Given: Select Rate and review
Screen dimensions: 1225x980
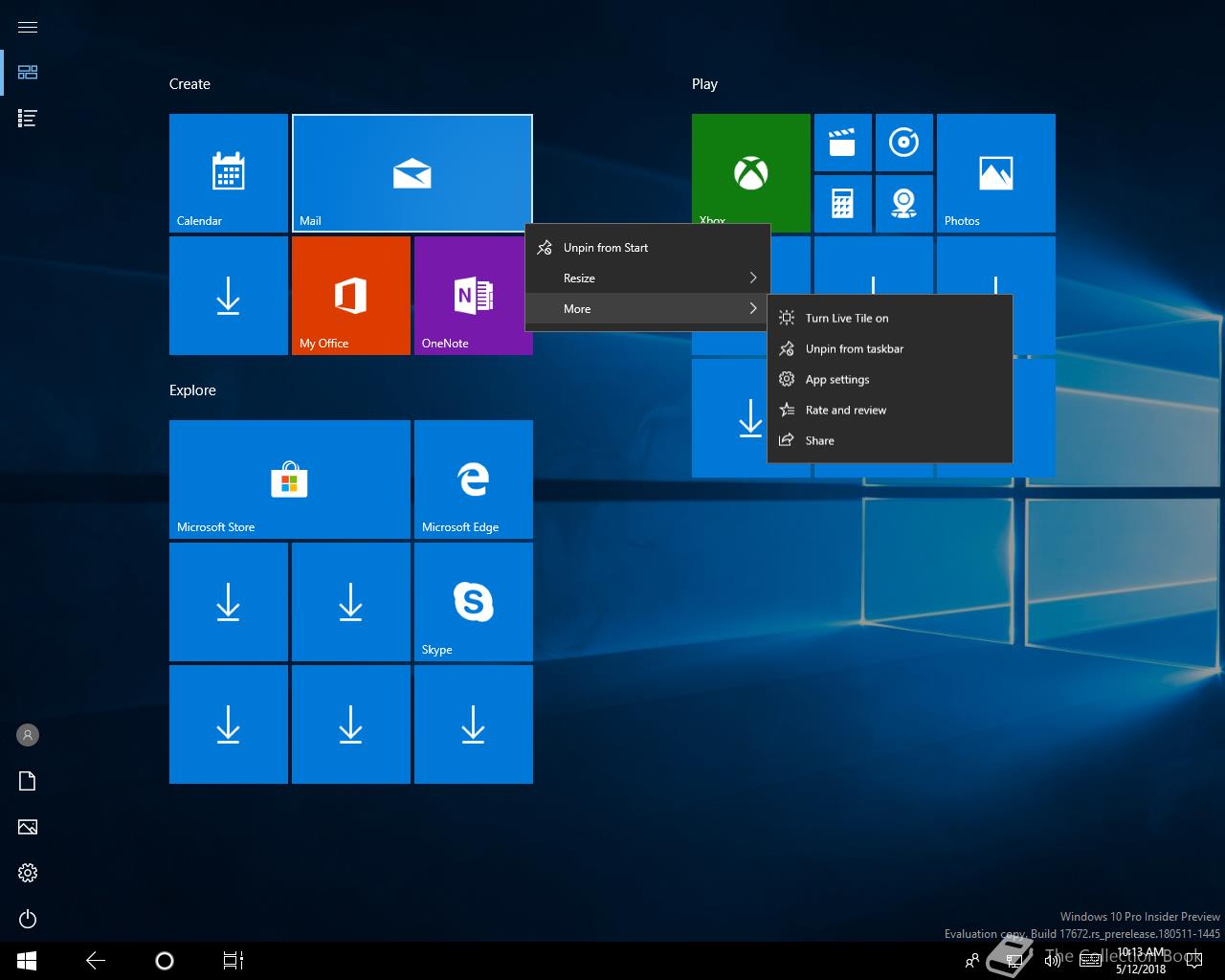Looking at the screenshot, I should 890,411.
